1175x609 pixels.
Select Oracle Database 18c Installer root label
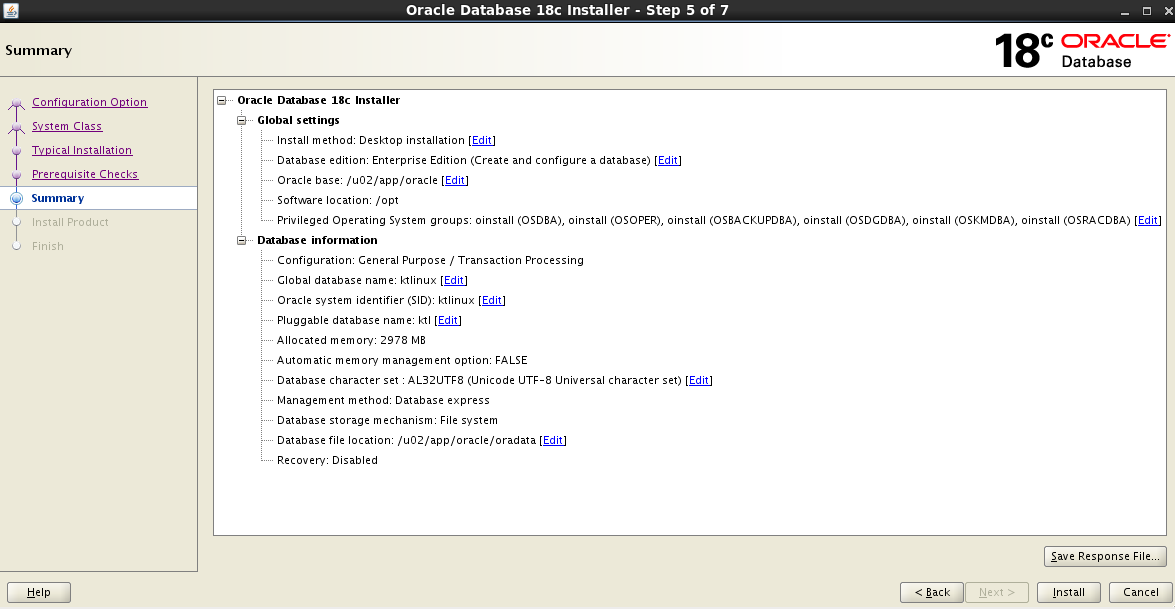click(318, 100)
